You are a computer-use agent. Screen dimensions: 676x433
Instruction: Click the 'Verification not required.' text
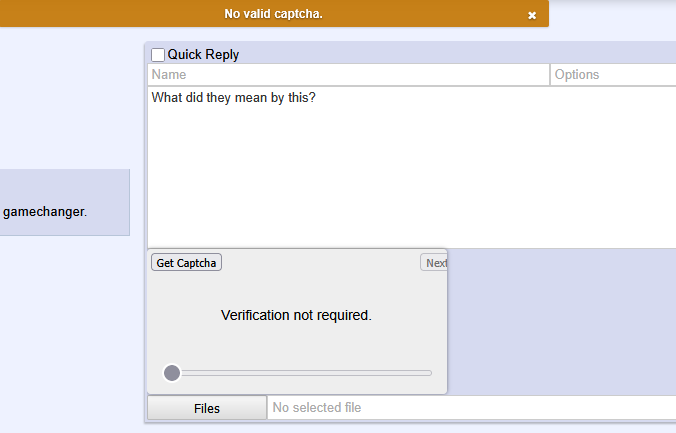click(296, 315)
